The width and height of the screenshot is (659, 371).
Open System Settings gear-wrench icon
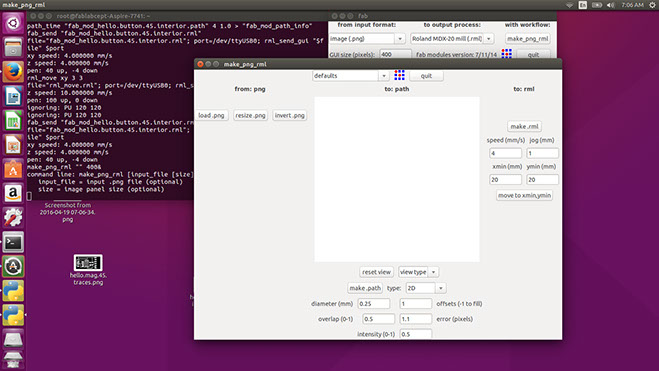point(13,218)
